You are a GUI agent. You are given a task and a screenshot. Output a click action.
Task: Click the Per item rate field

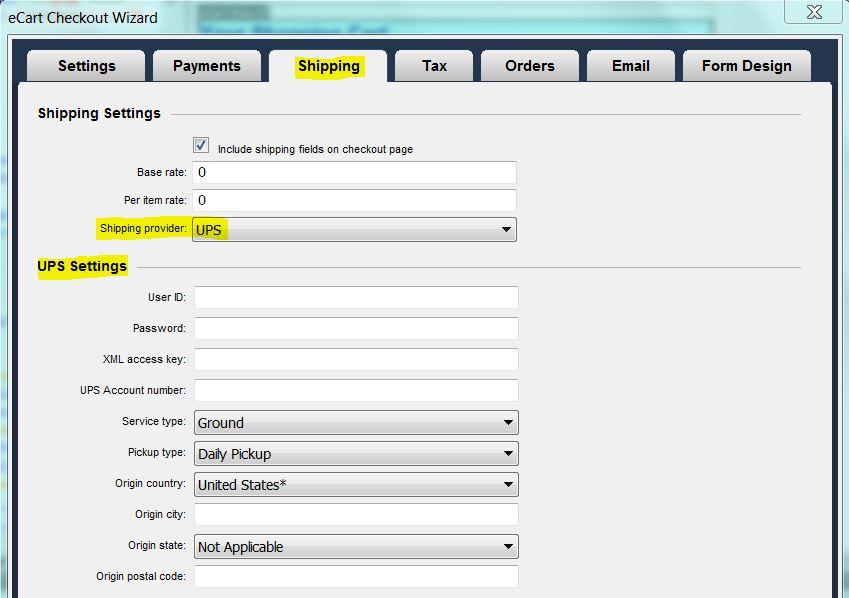point(355,200)
